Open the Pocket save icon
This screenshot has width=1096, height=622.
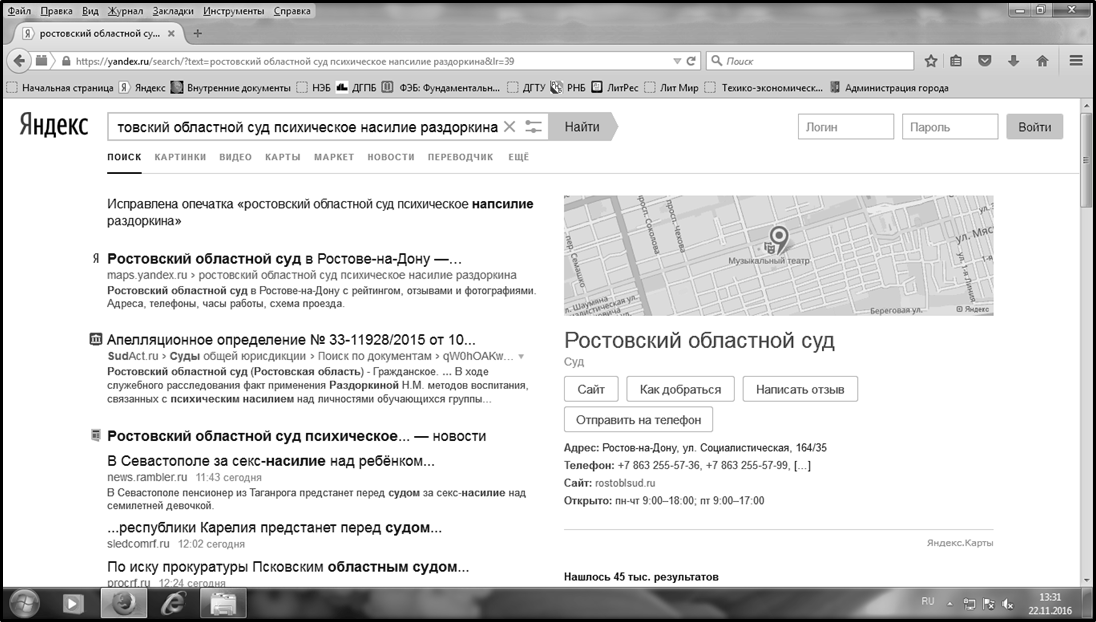tap(985, 61)
